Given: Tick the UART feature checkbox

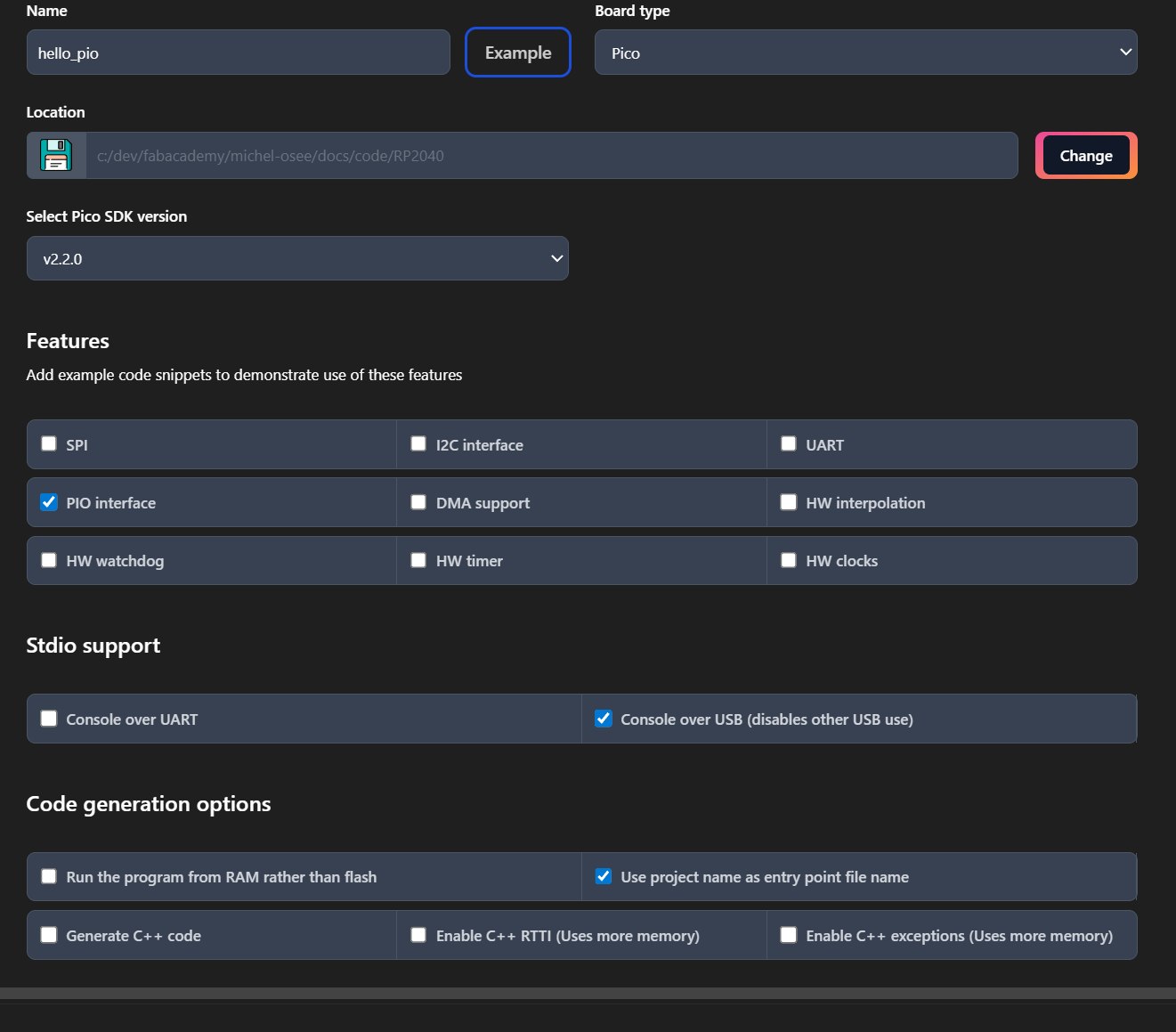Looking at the screenshot, I should tap(789, 443).
